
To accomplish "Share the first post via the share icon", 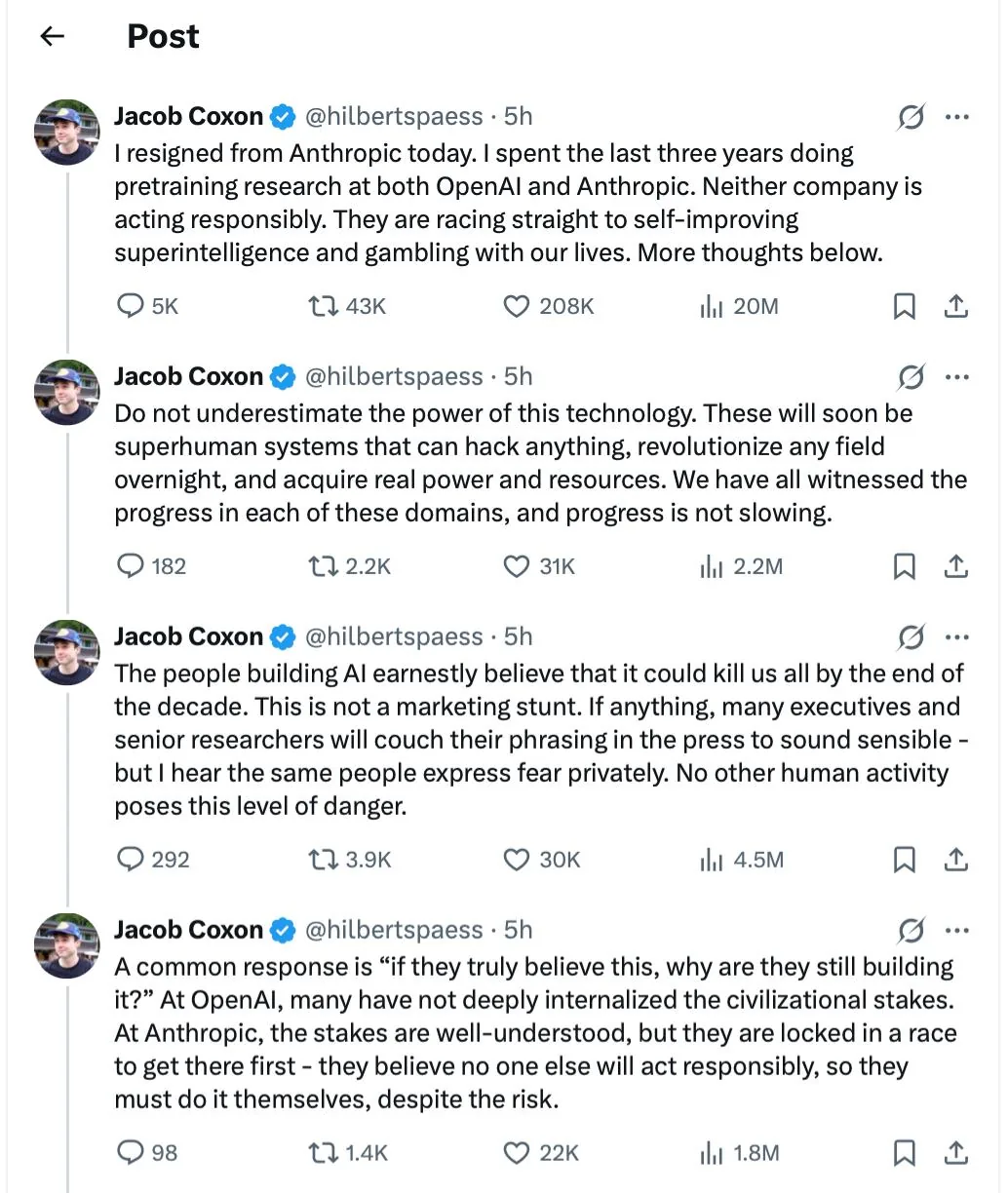I will click(x=956, y=306).
